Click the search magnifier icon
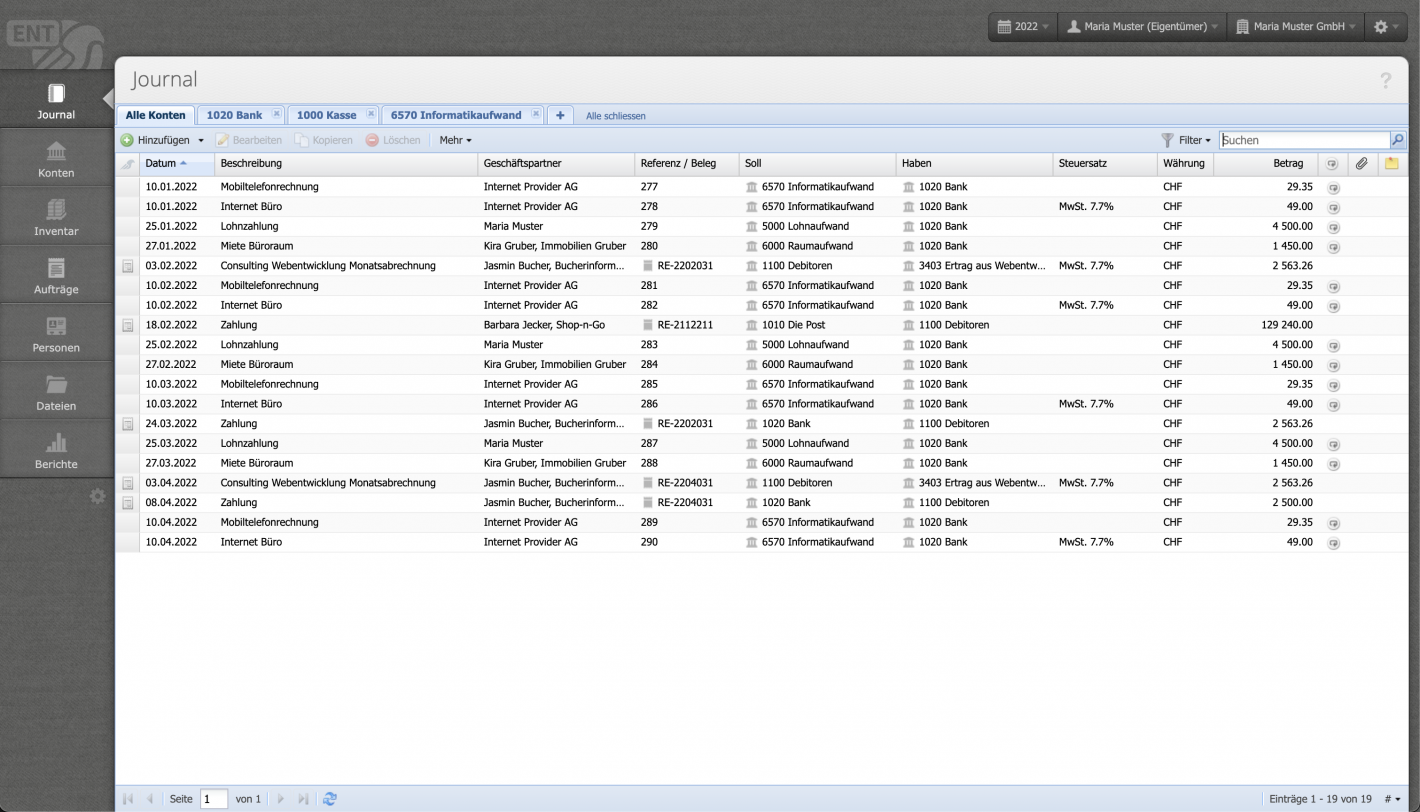 (1398, 140)
